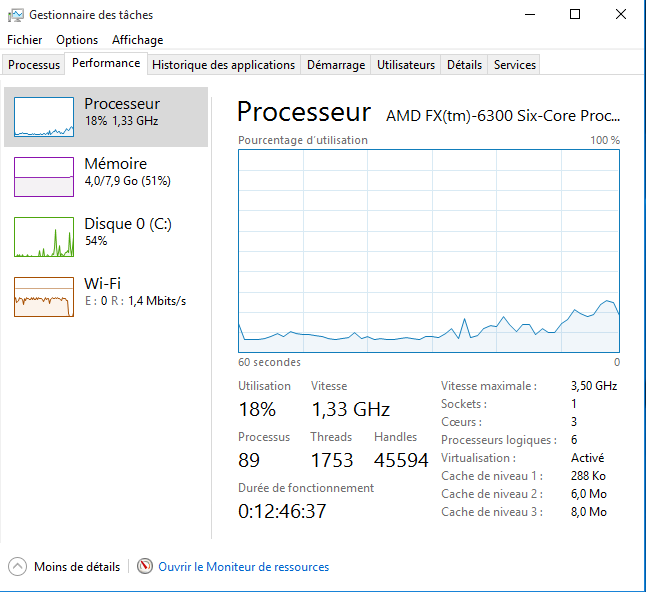Switch to the Services tab

[515, 65]
